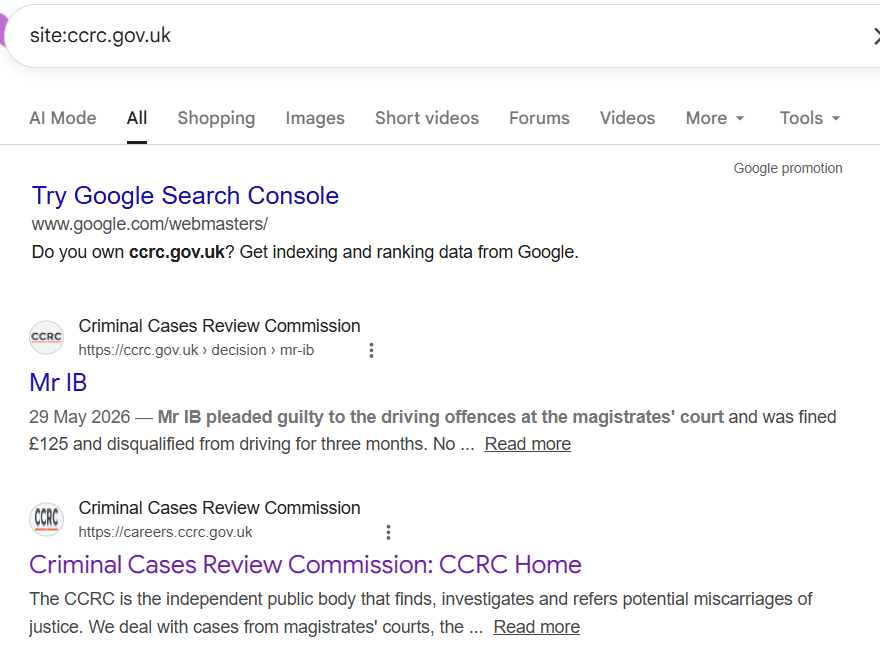Click the site name above the CCRC Home result

tap(219, 508)
